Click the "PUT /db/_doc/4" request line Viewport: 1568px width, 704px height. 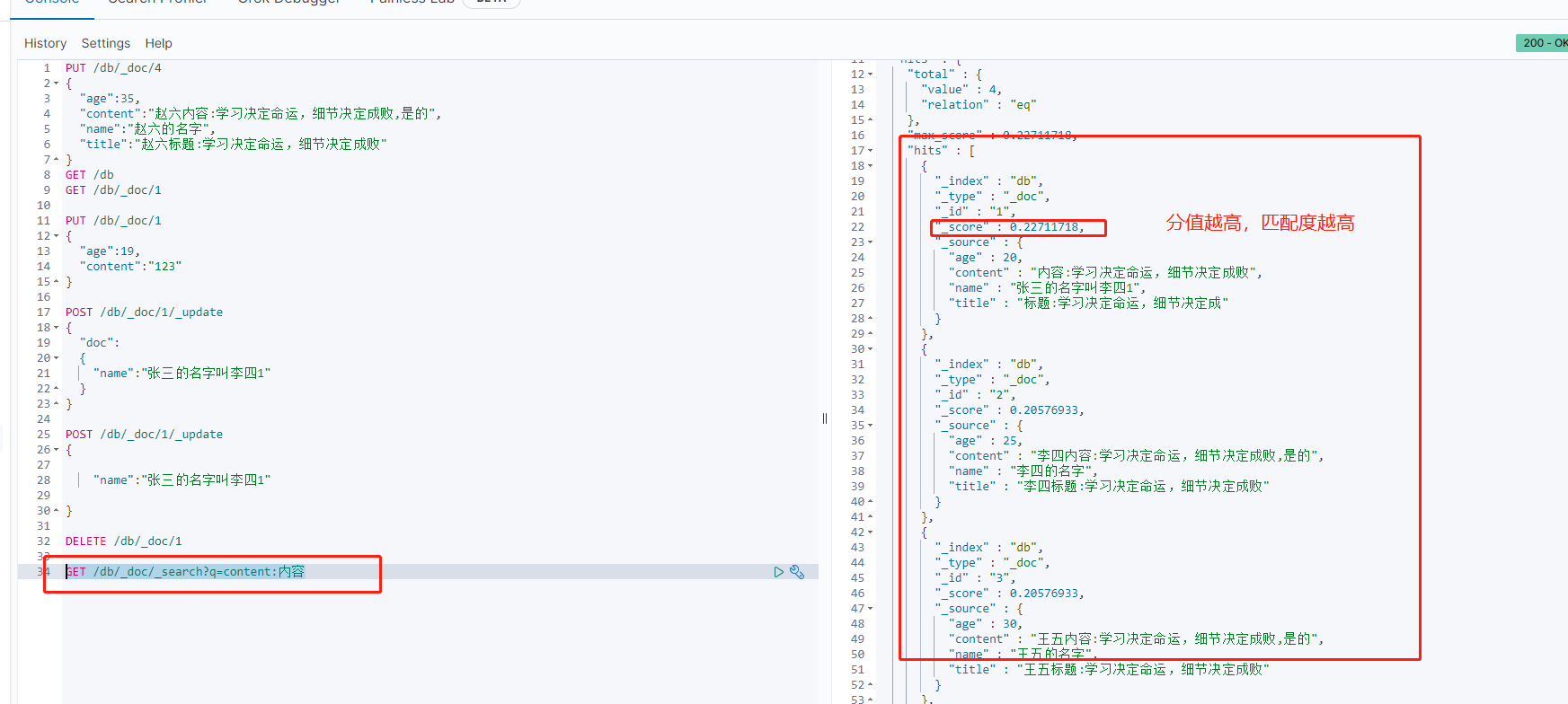pyautogui.click(x=113, y=68)
